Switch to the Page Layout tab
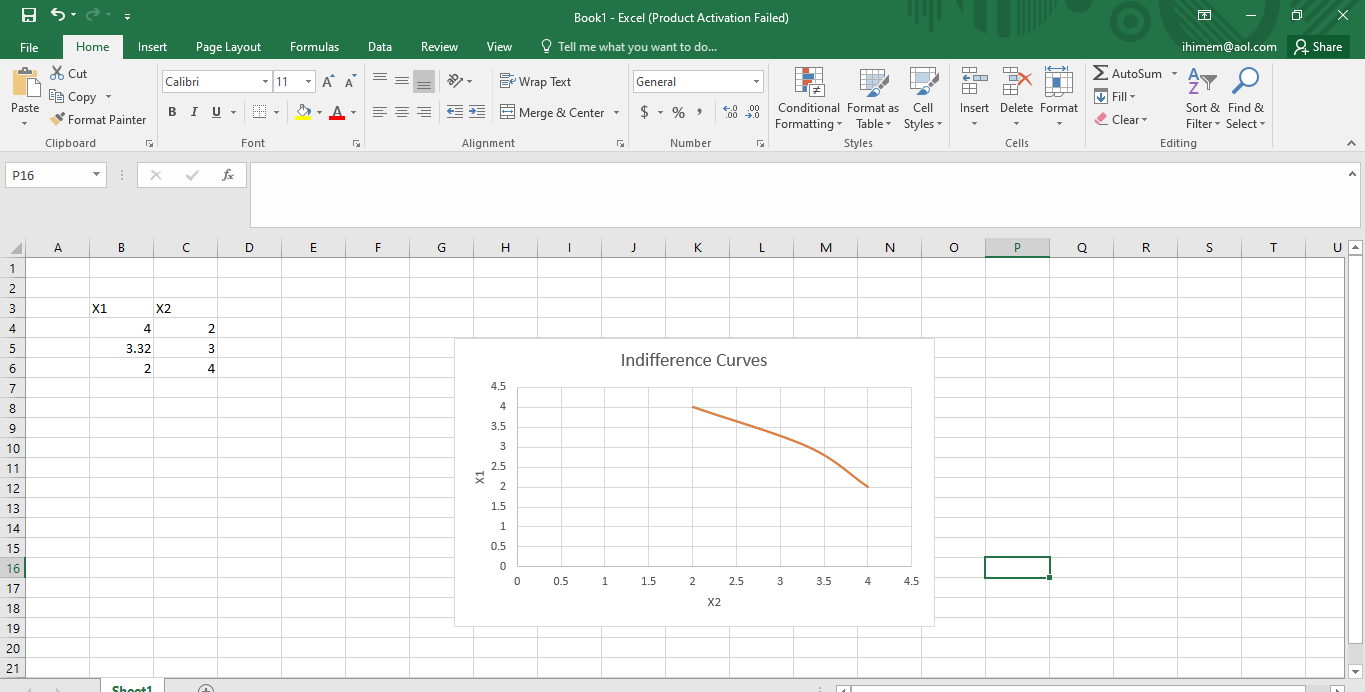 tap(228, 47)
